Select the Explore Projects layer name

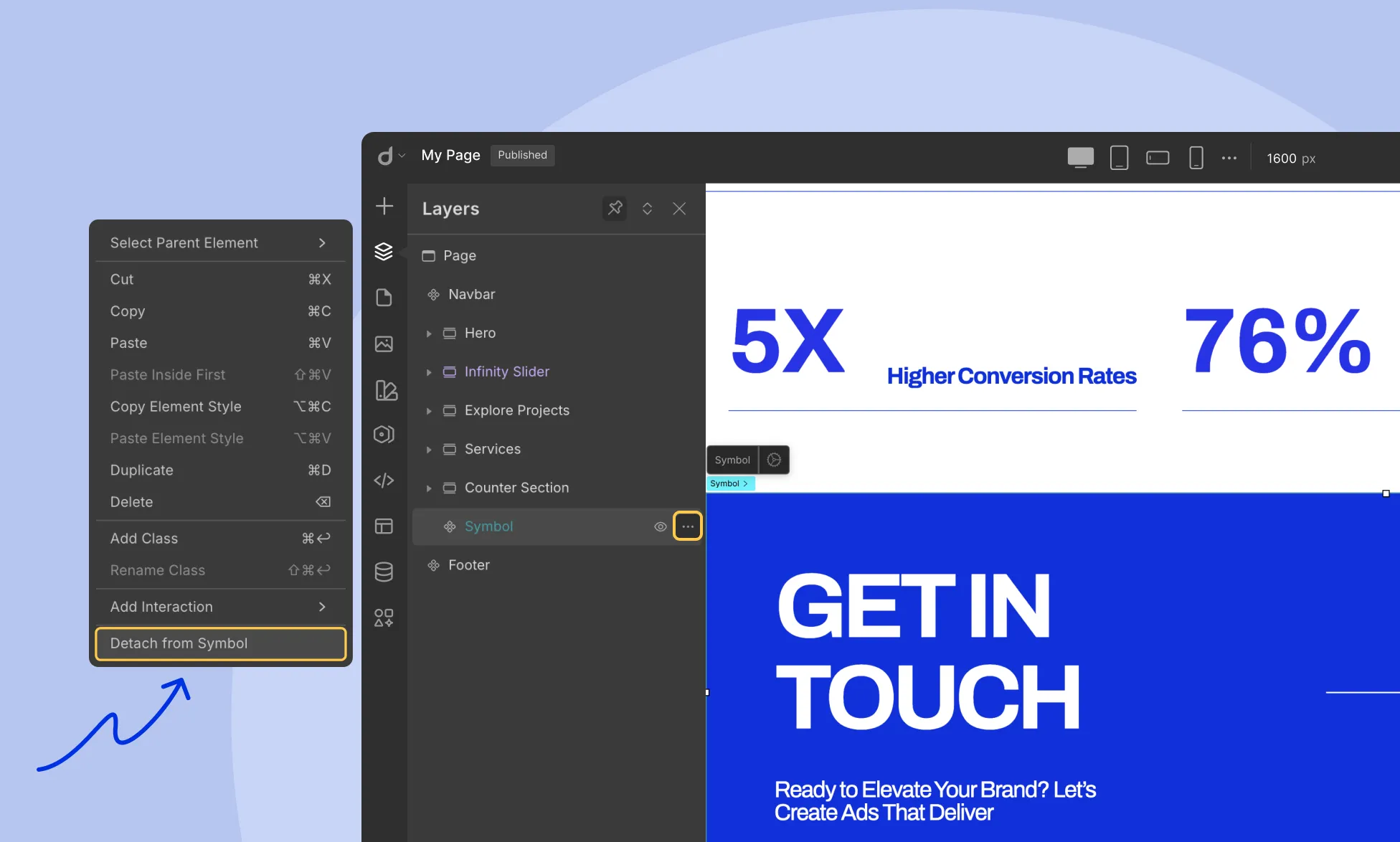[516, 410]
